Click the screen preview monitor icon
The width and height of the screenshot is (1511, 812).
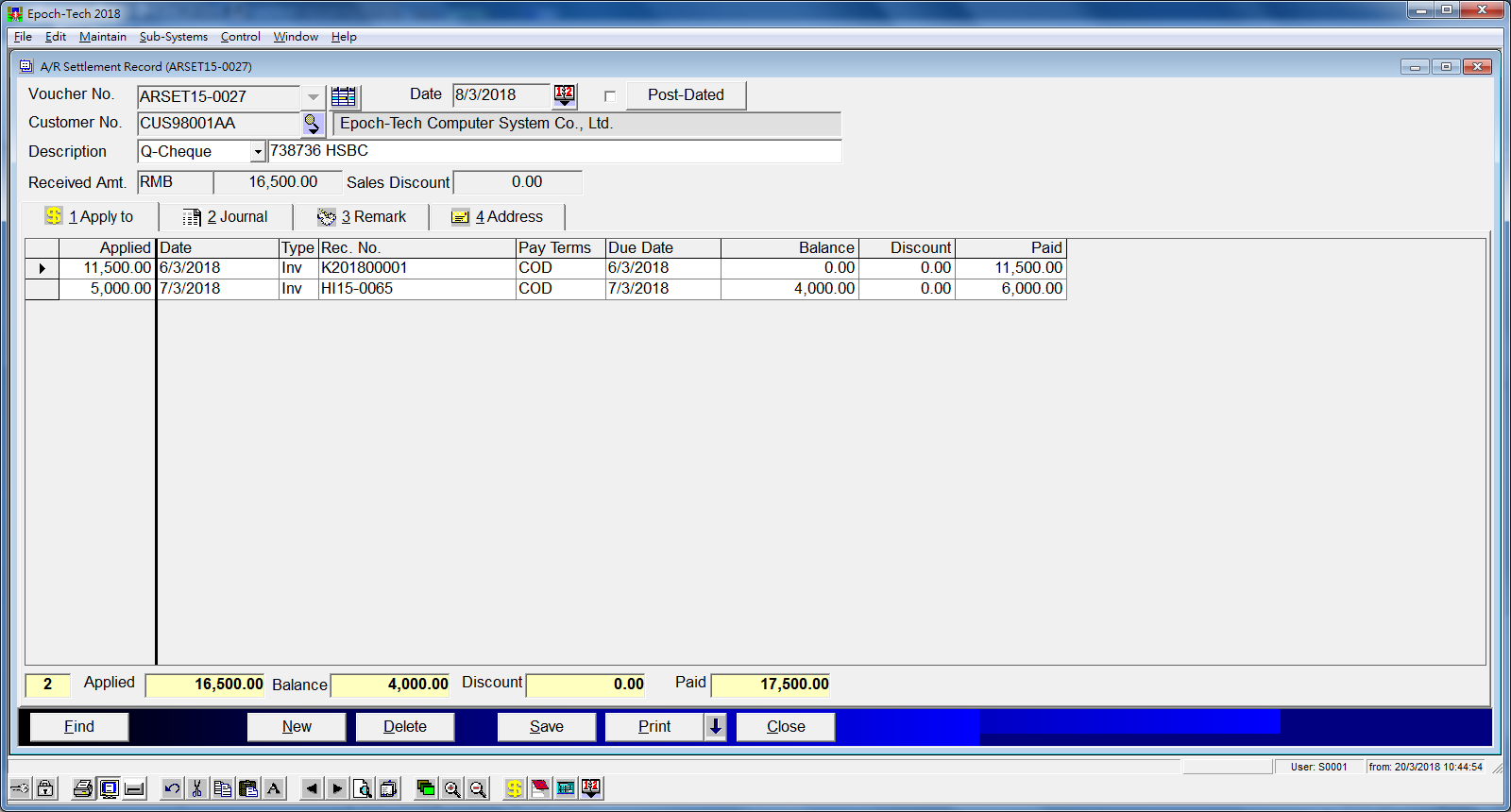[x=109, y=788]
